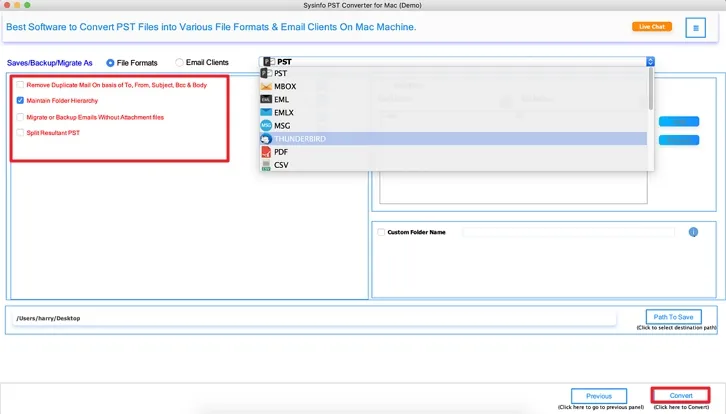Click the Previous button
This screenshot has width=726, height=414.
(599, 396)
